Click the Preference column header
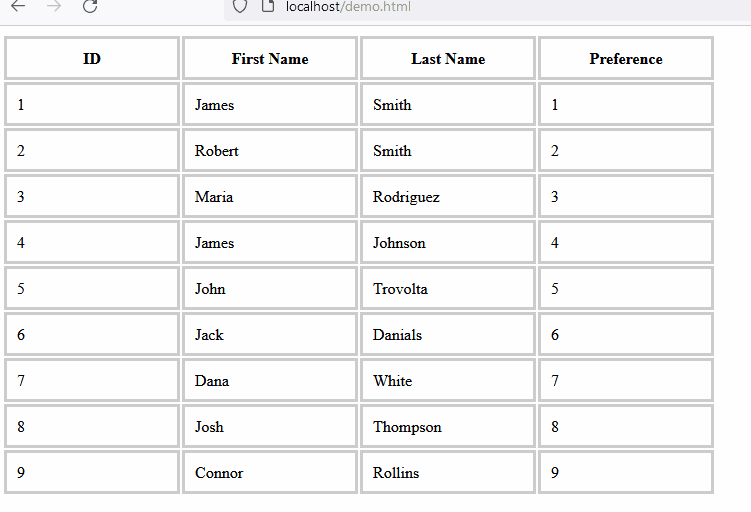This screenshot has height=512, width=751. (x=626, y=58)
